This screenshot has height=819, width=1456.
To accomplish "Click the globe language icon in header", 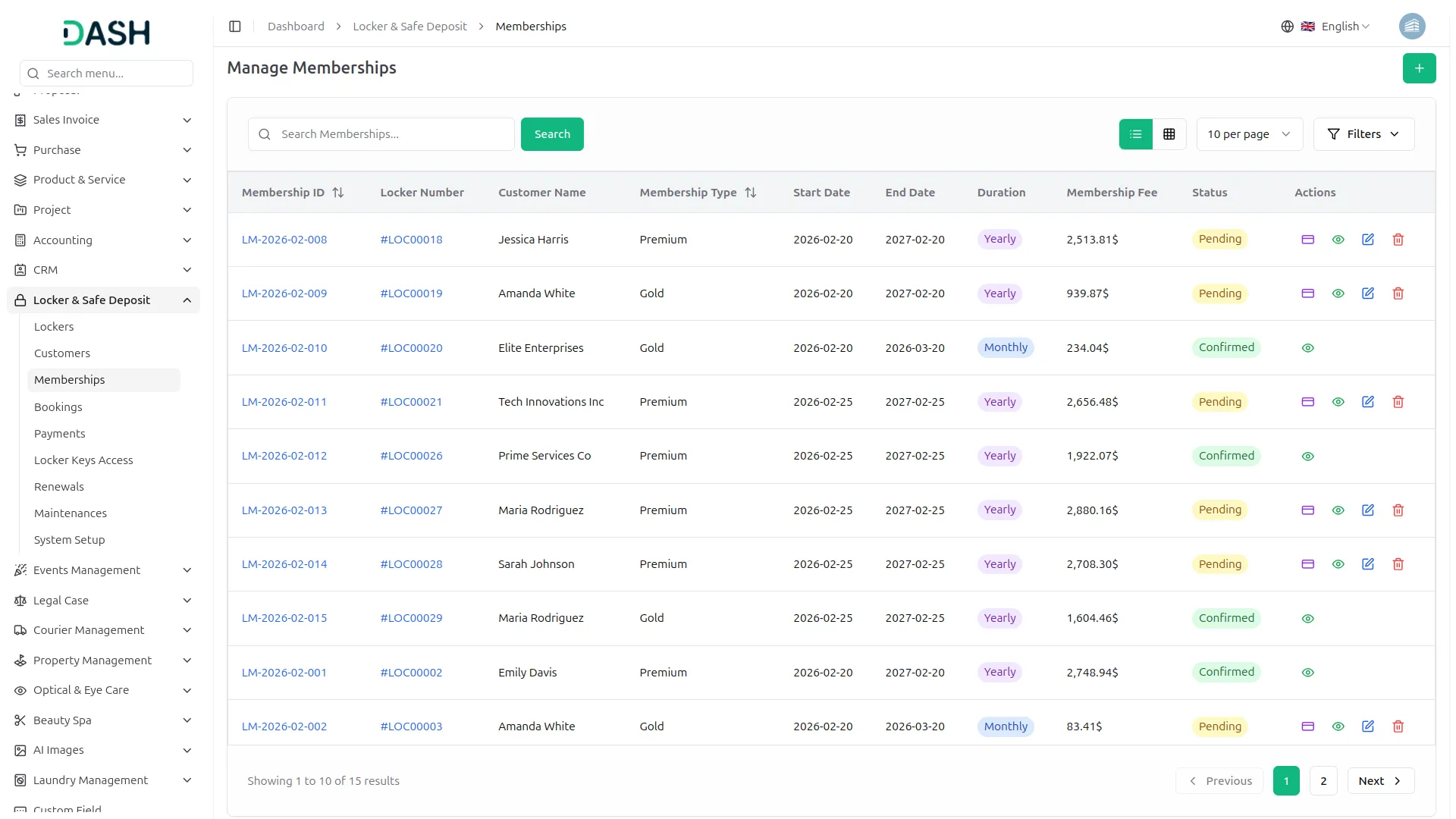I will click(x=1287, y=26).
